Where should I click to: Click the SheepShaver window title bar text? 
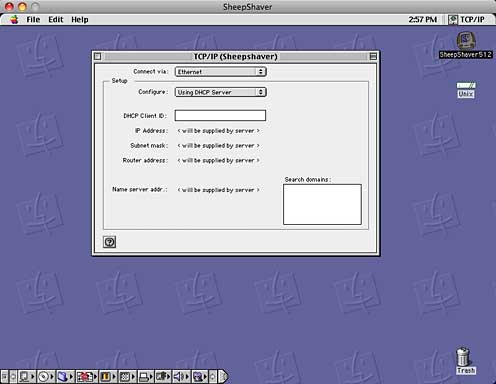click(x=247, y=7)
